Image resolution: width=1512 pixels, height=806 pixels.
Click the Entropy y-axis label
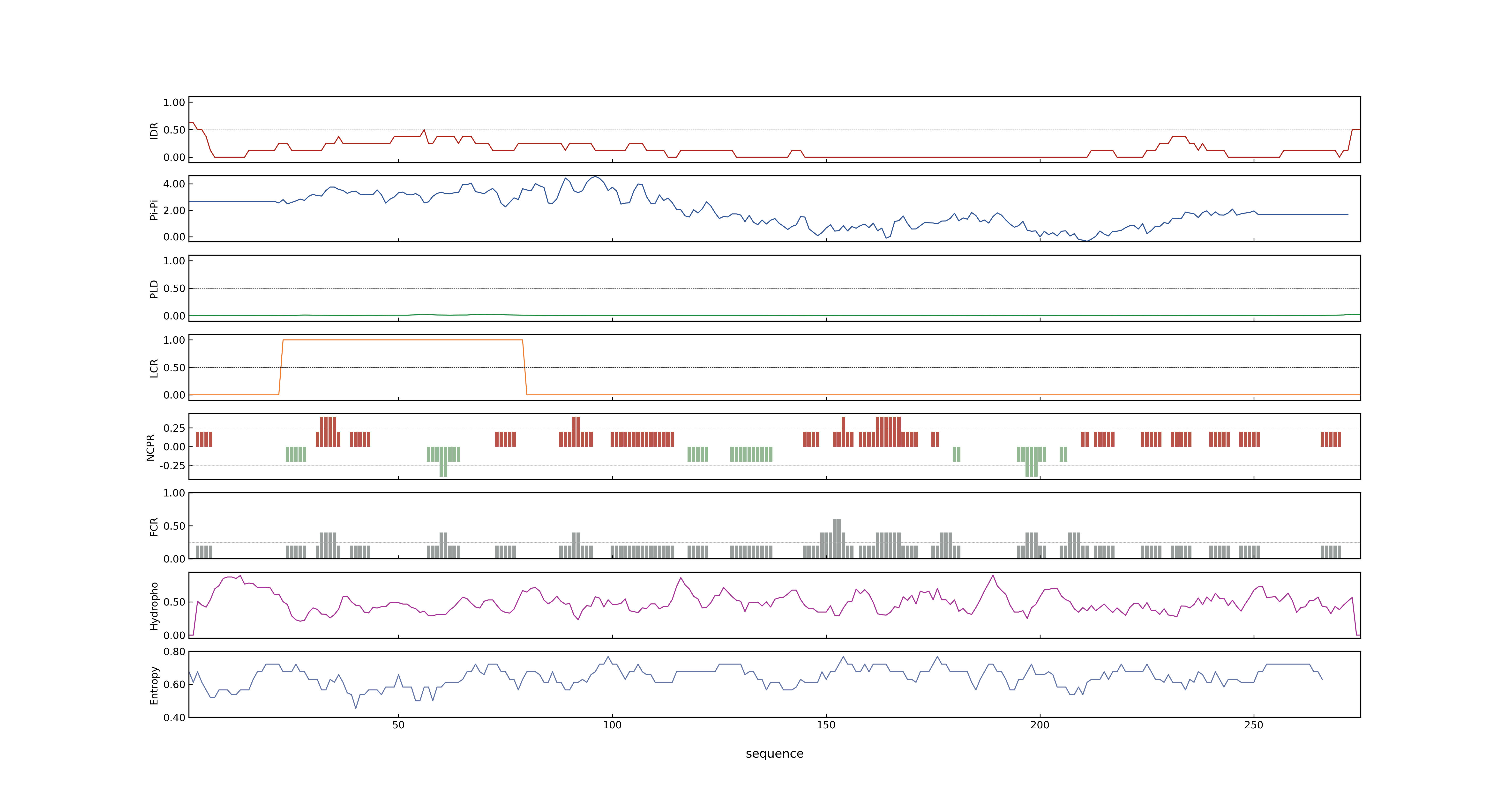click(154, 685)
